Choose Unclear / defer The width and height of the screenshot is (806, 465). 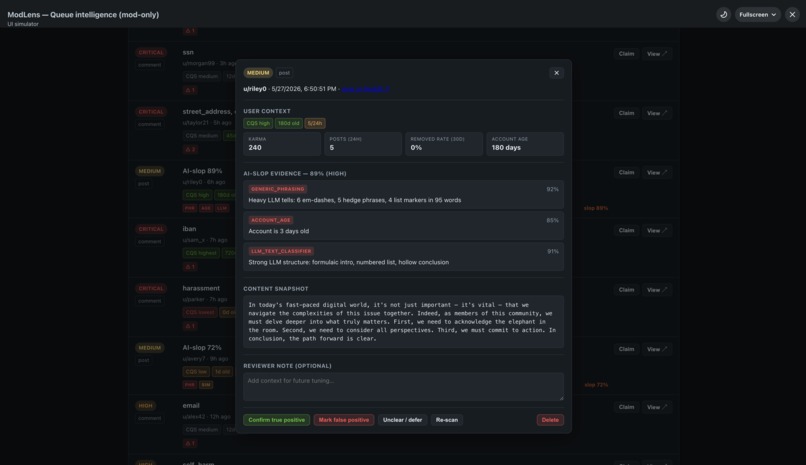point(402,420)
